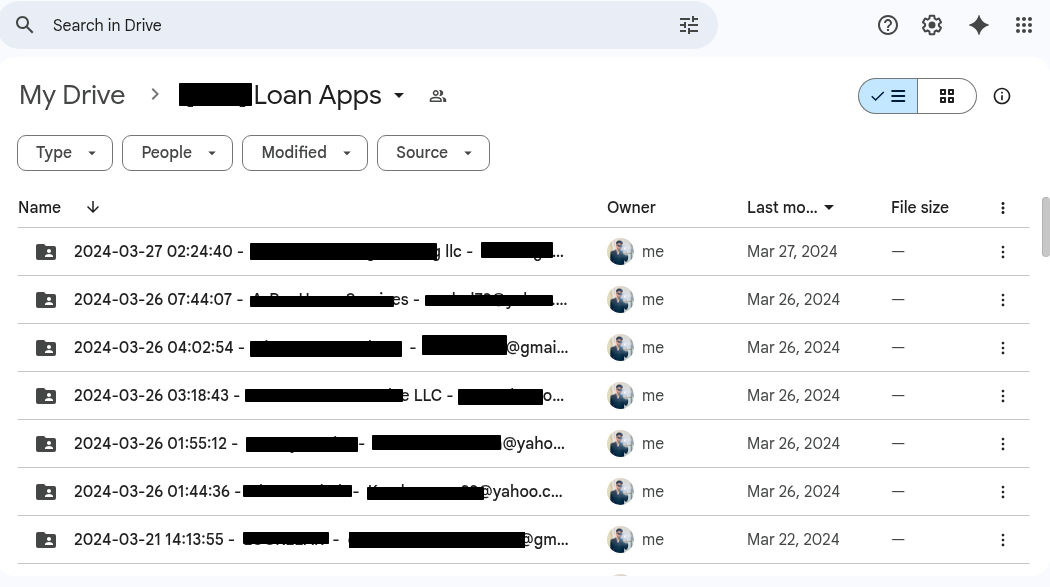
Task: Click shared folder icon of 2024-03-26 01:55:12 row
Action: pyautogui.click(x=46, y=444)
